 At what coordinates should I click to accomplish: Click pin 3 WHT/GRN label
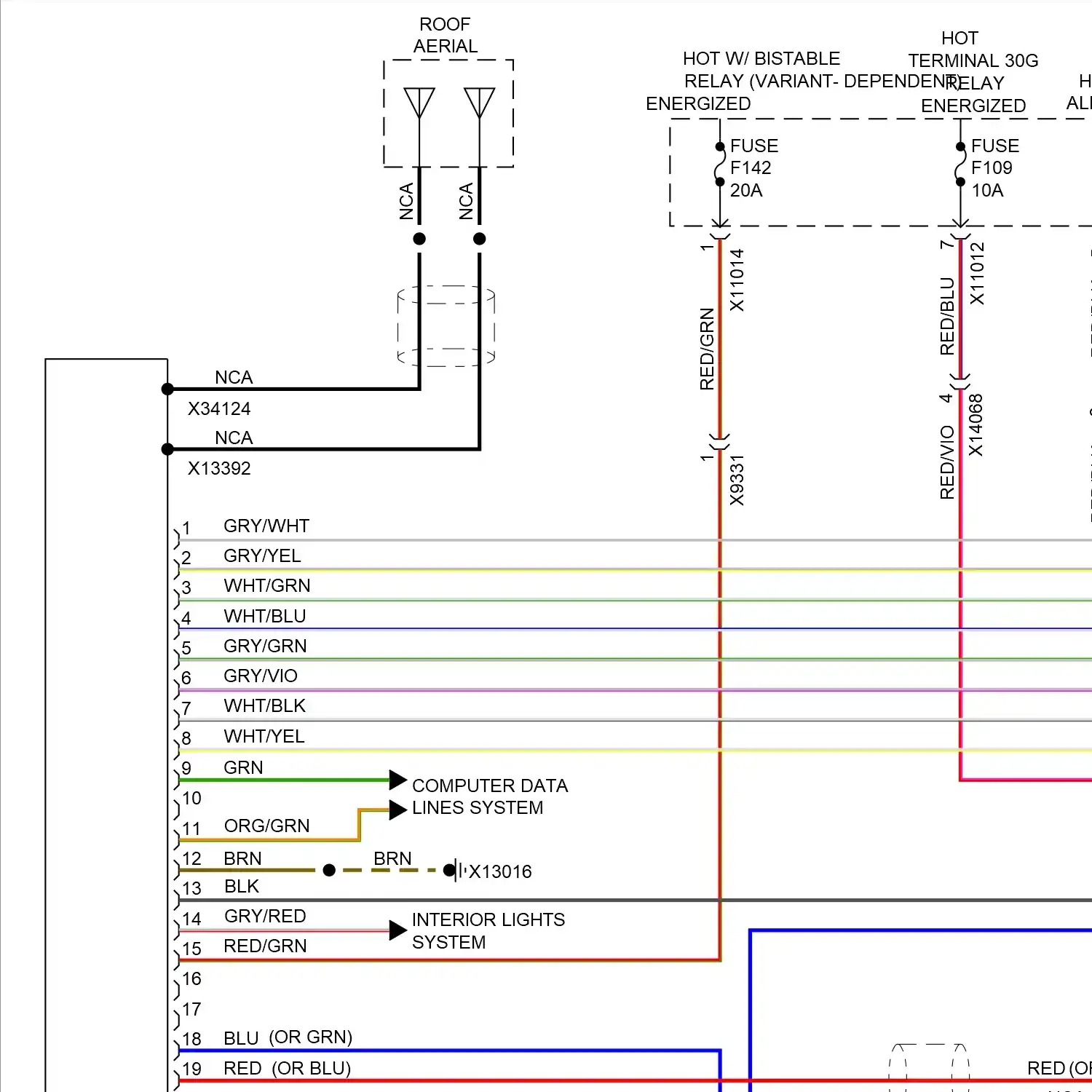tap(267, 585)
